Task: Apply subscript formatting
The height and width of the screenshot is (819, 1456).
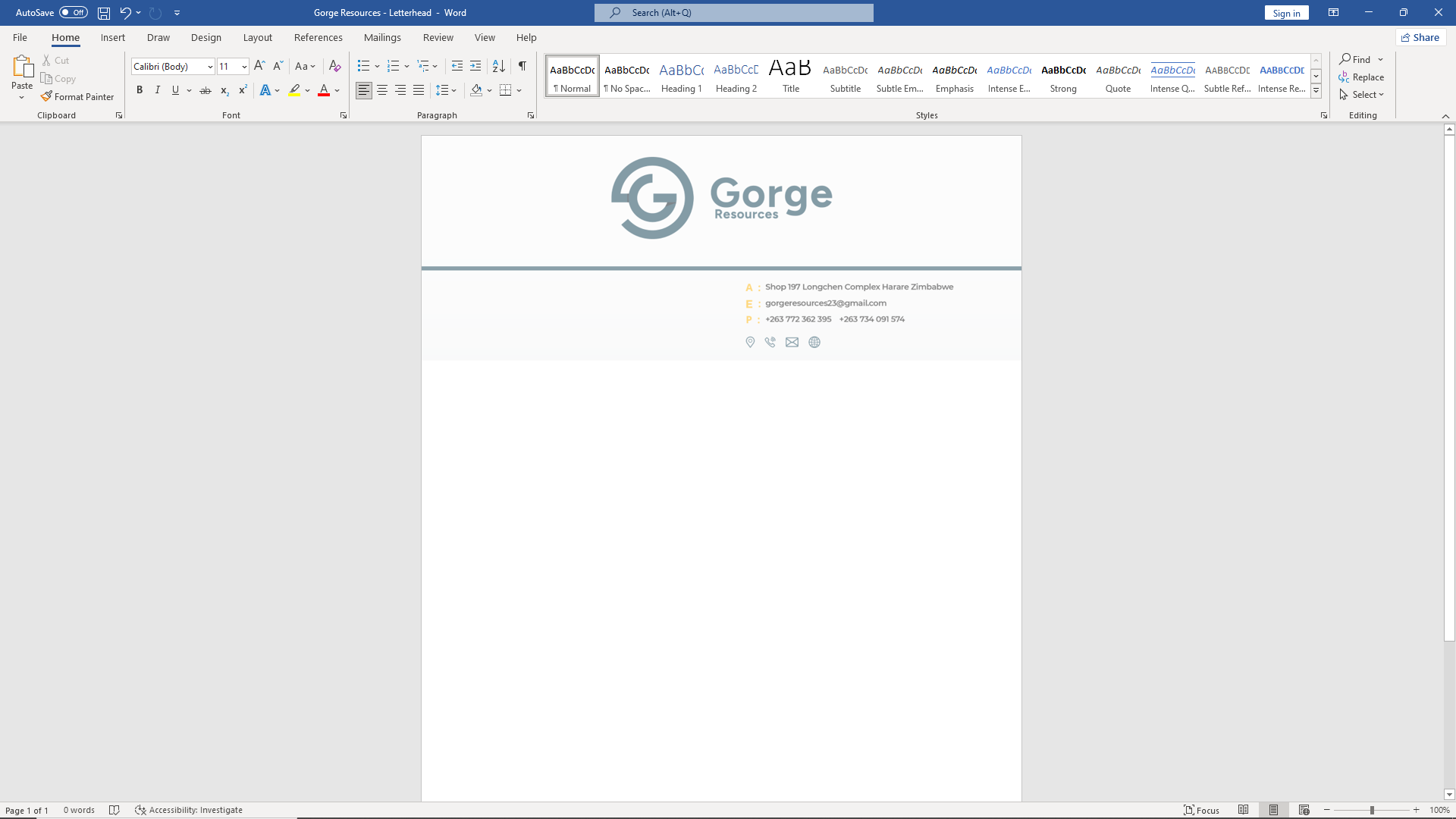Action: click(224, 90)
